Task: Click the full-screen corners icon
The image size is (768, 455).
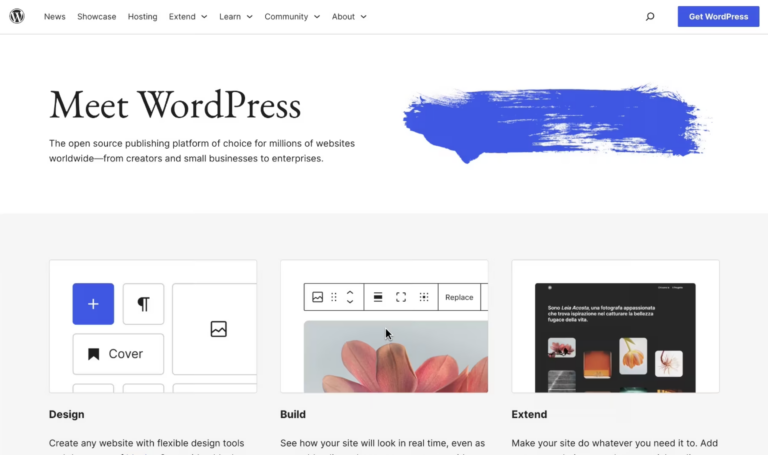Action: pyautogui.click(x=401, y=297)
